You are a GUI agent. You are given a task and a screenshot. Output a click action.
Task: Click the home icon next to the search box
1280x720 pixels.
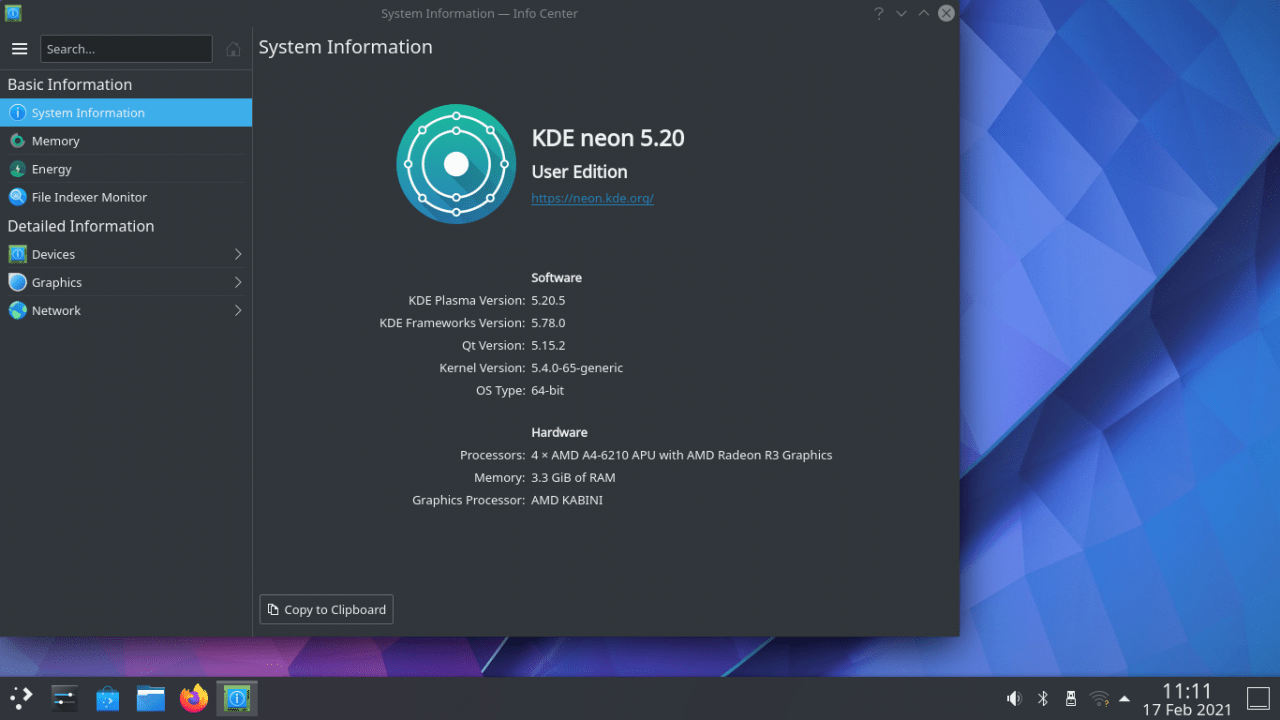coord(233,49)
